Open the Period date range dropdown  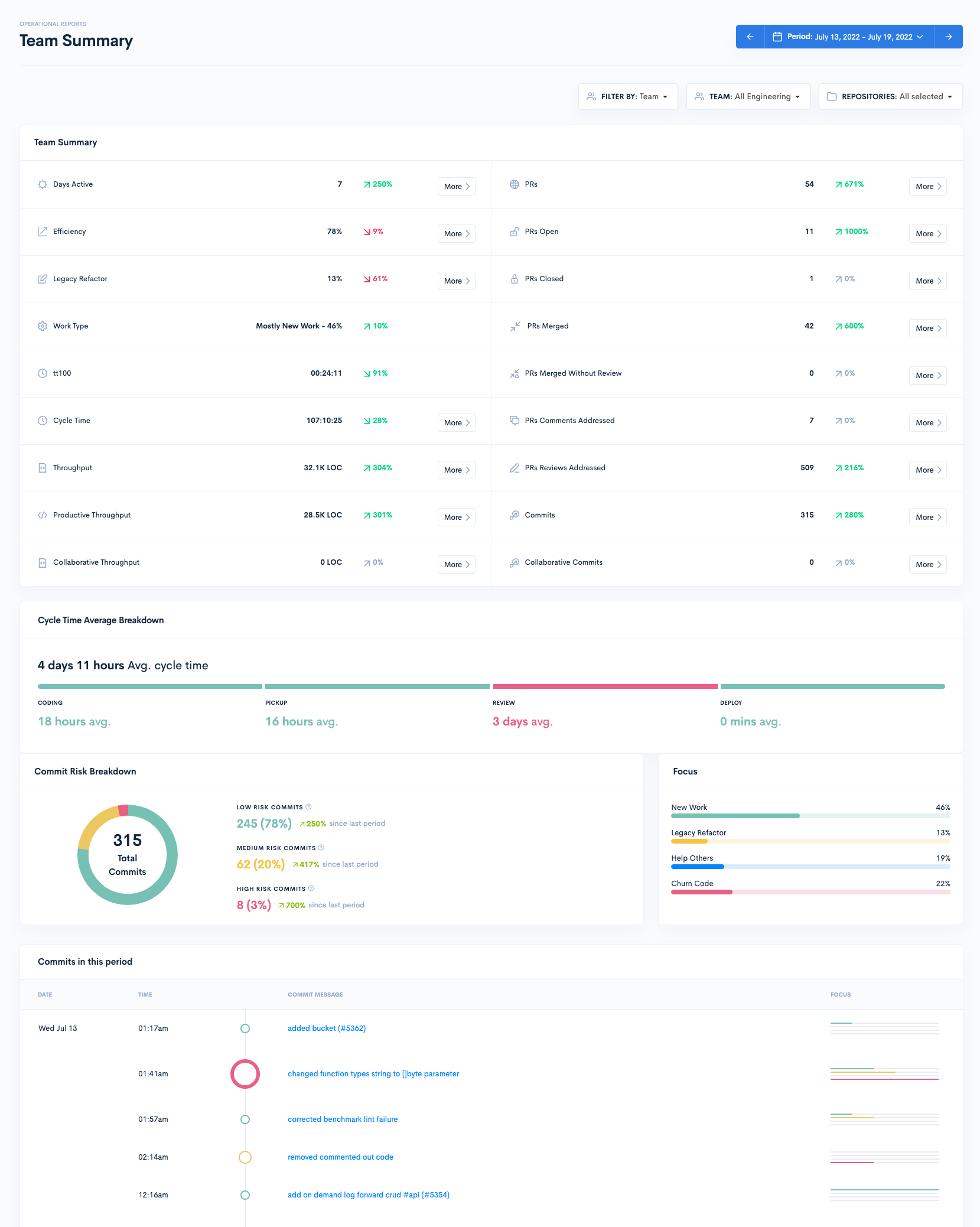click(x=849, y=37)
